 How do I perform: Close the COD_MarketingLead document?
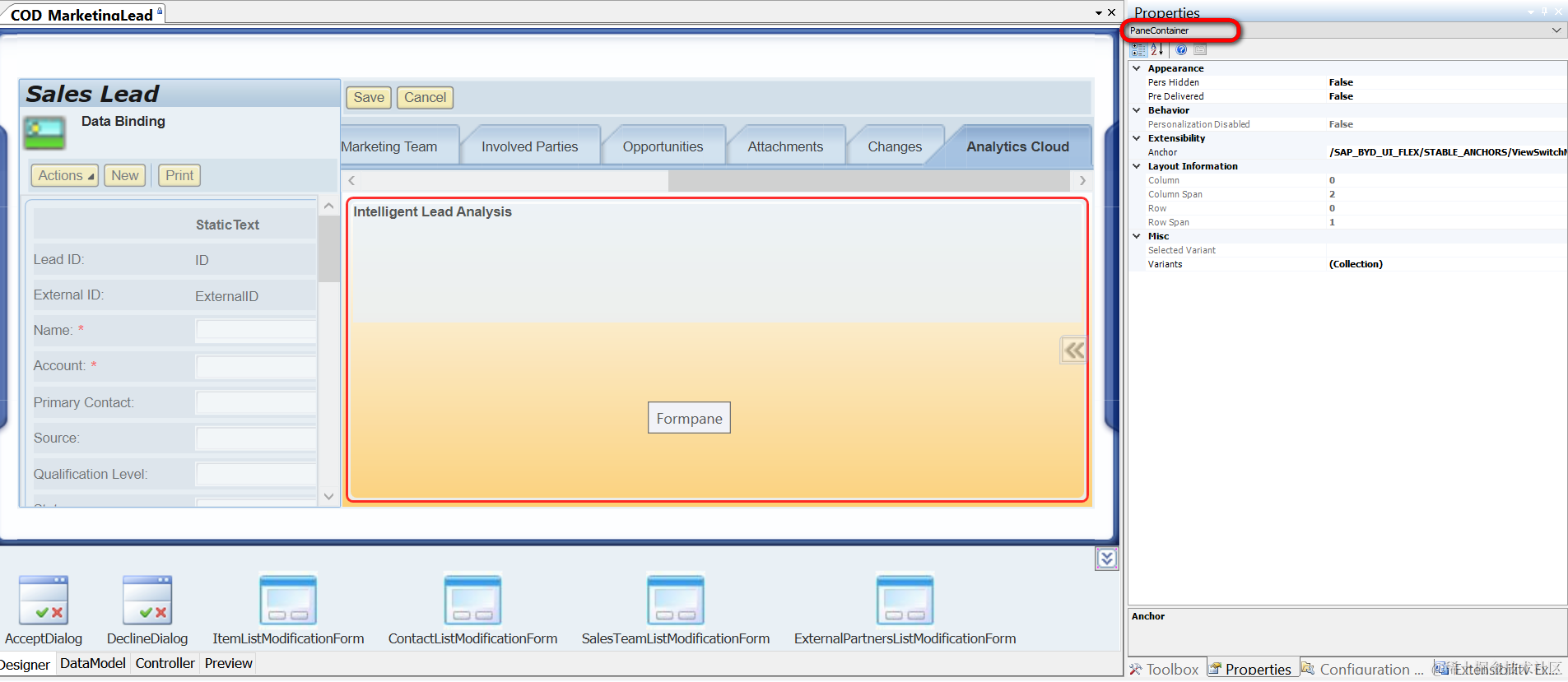click(x=1111, y=12)
